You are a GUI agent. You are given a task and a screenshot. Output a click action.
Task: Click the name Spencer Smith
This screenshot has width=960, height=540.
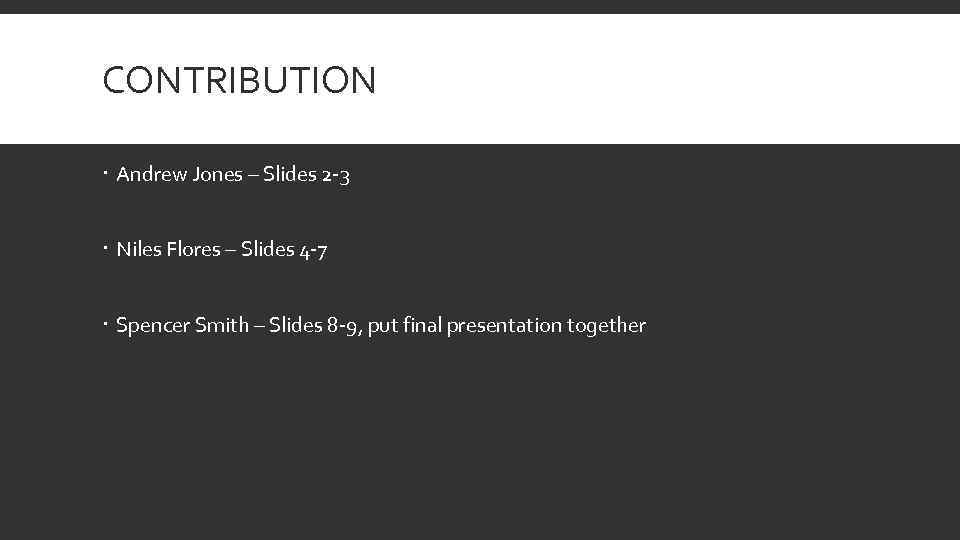coord(182,326)
